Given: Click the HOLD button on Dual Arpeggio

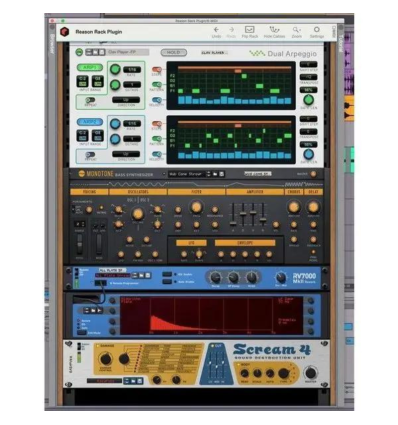Looking at the screenshot, I should point(174,52).
